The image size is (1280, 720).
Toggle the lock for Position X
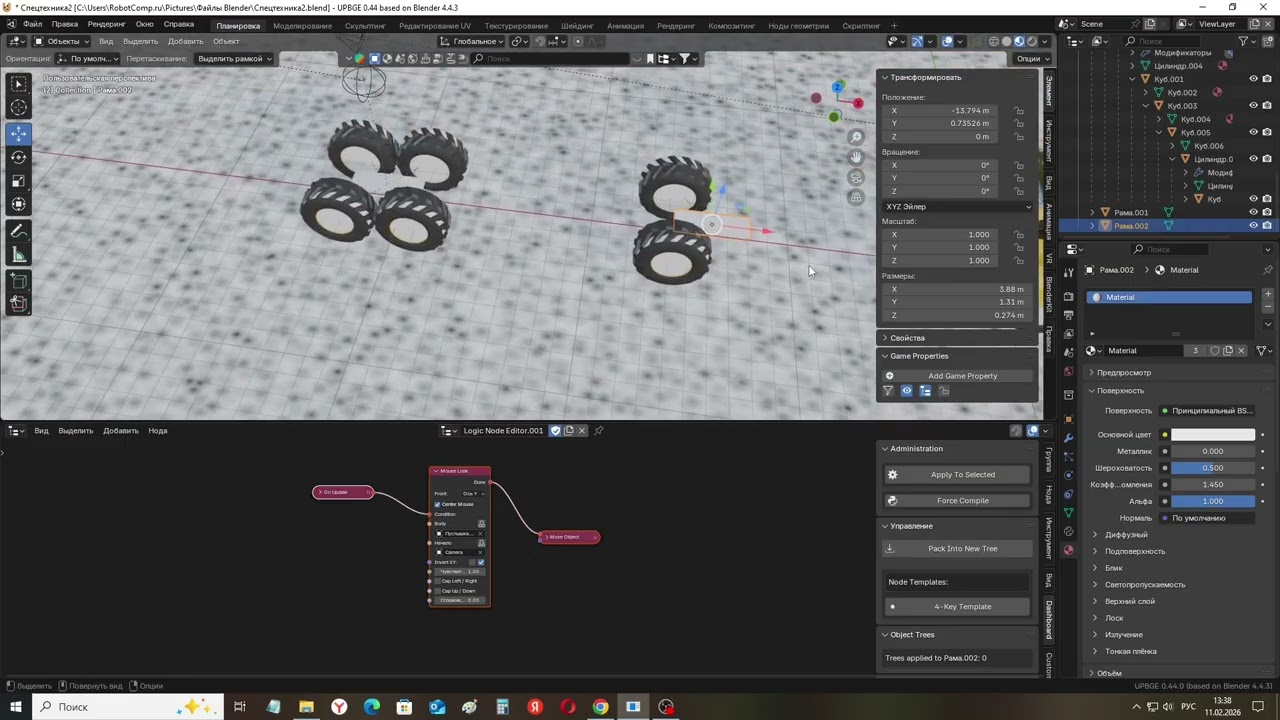(x=1019, y=110)
